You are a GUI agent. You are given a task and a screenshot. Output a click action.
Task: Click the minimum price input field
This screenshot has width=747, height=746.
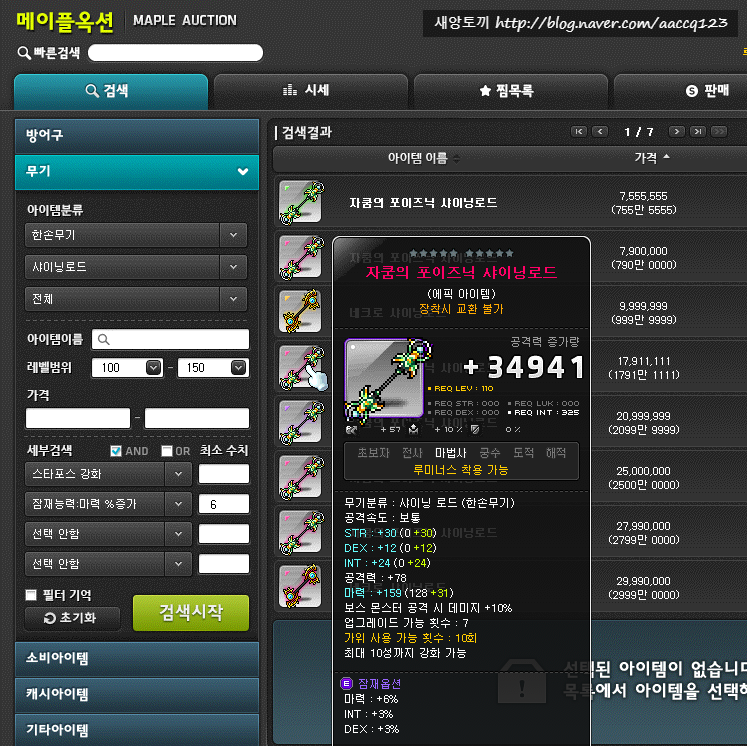[78, 418]
